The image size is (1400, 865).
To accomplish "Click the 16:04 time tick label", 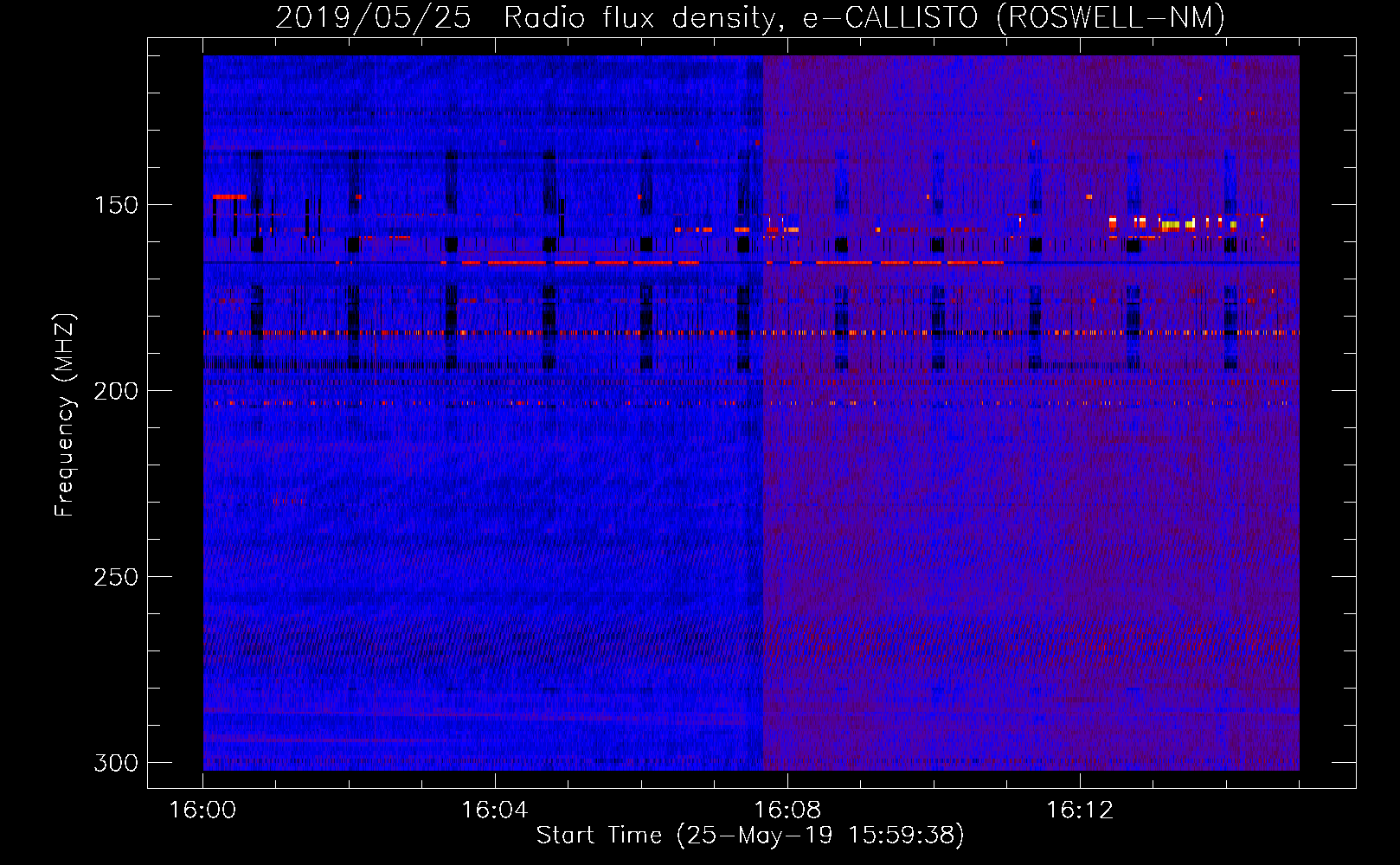I will [495, 810].
